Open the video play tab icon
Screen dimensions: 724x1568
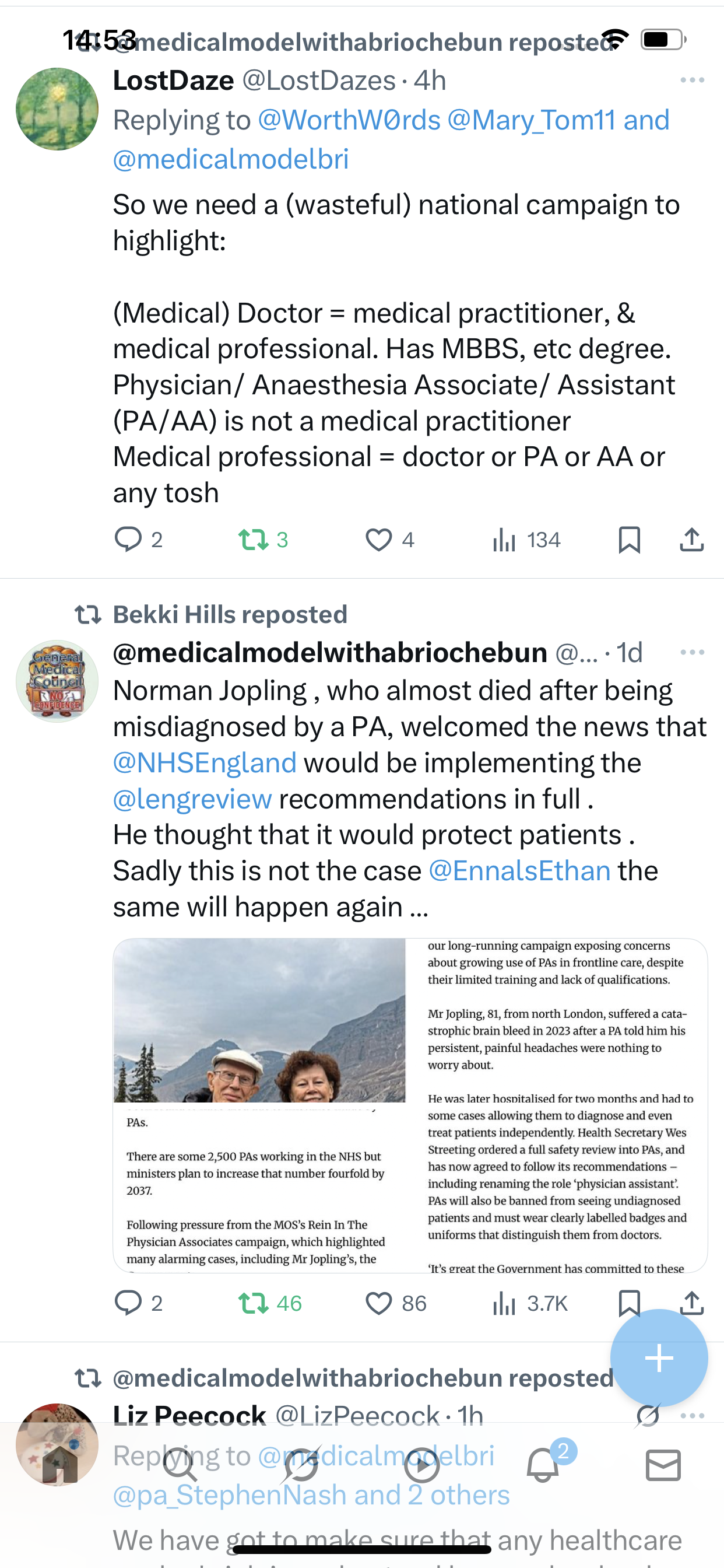[421, 1465]
